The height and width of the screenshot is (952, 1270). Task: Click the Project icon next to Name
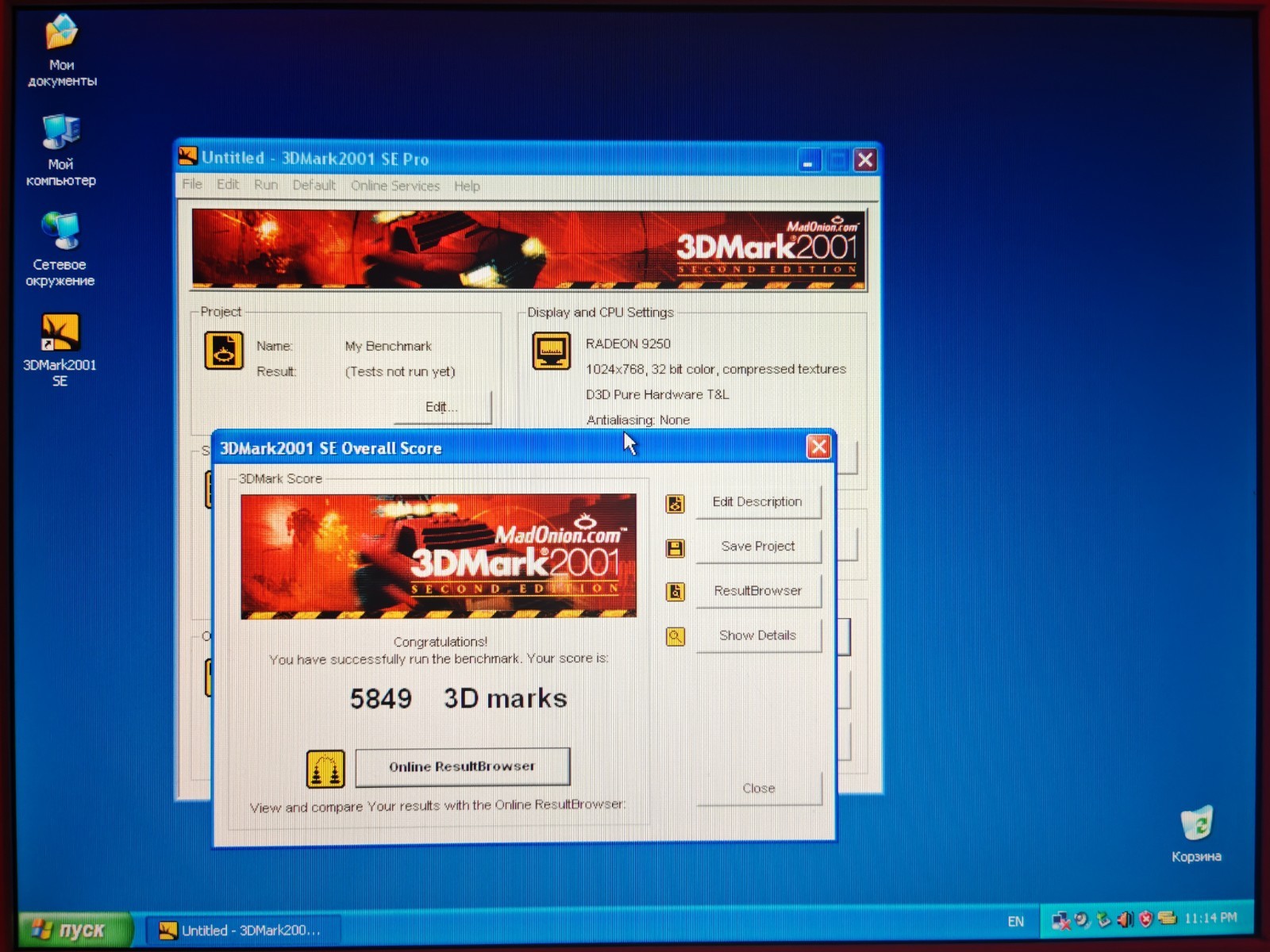(x=224, y=351)
